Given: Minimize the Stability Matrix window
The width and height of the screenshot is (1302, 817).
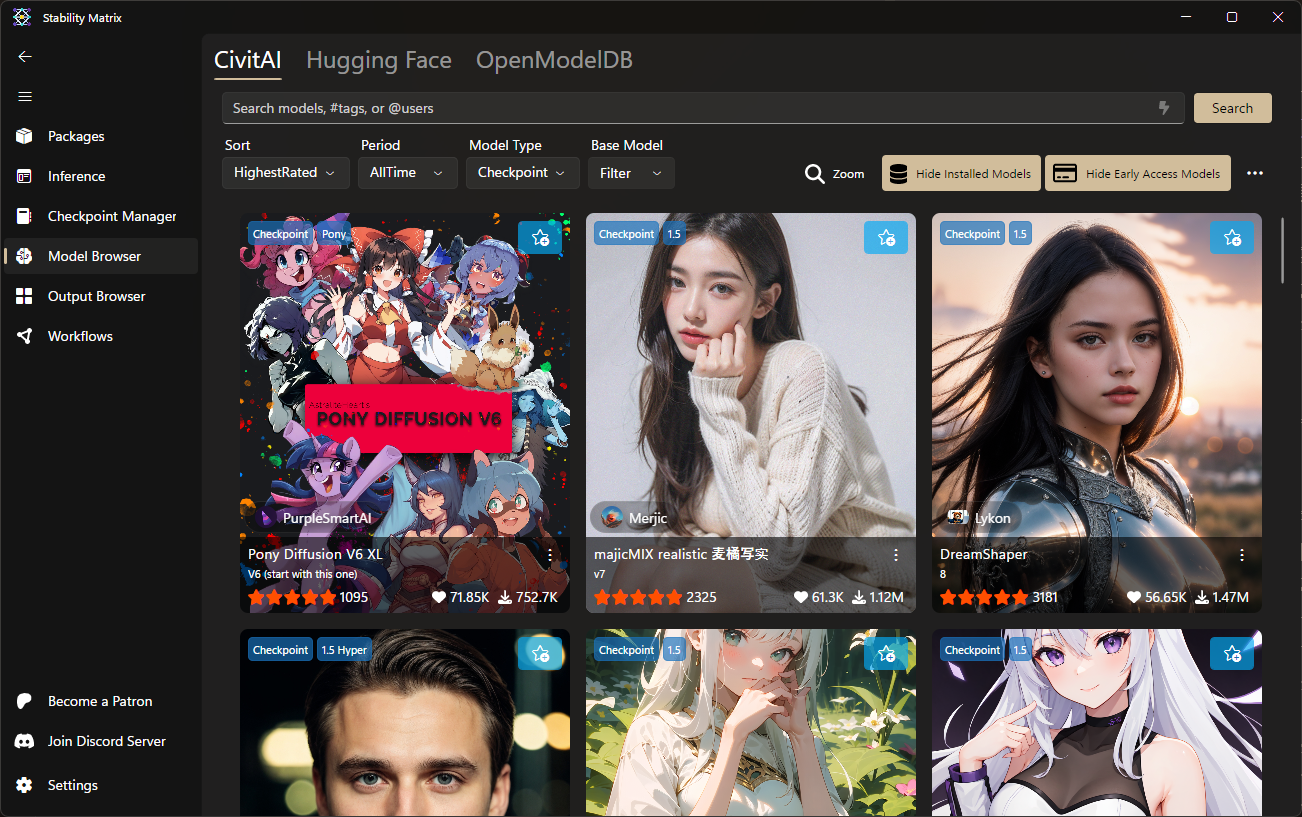Looking at the screenshot, I should (x=1186, y=17).
